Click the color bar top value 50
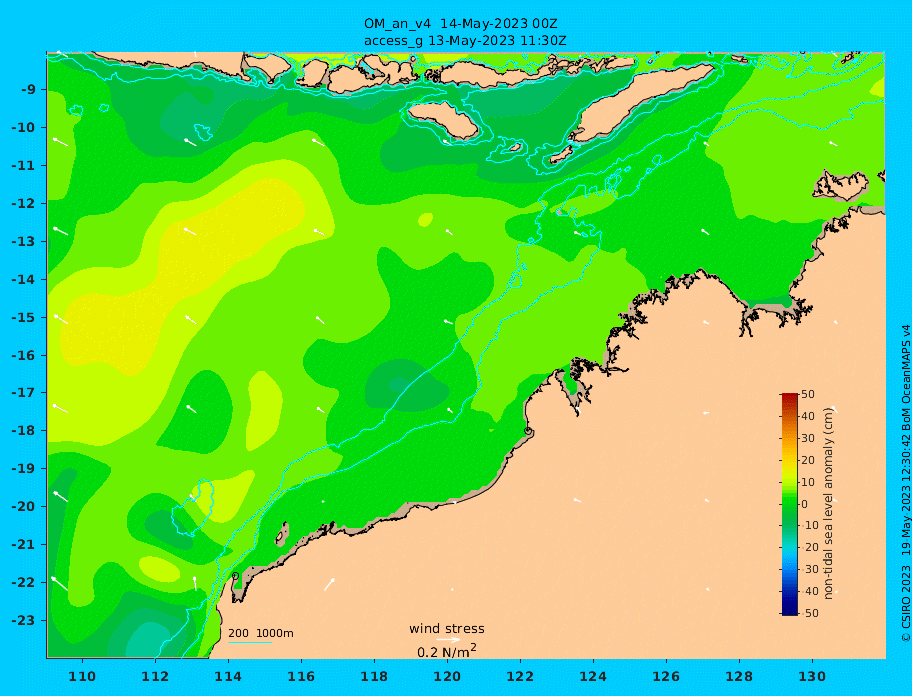Screen dimensions: 912x696 [808, 395]
